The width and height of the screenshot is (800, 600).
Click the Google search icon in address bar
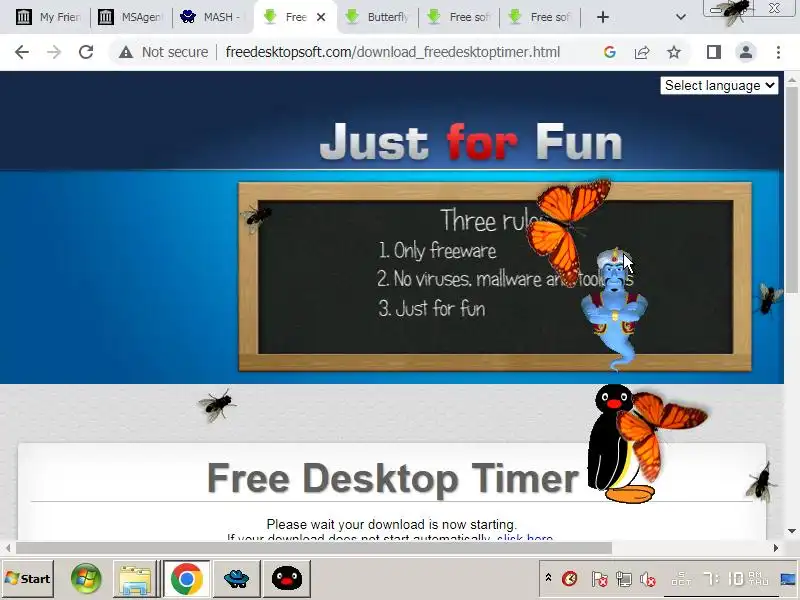tap(609, 52)
